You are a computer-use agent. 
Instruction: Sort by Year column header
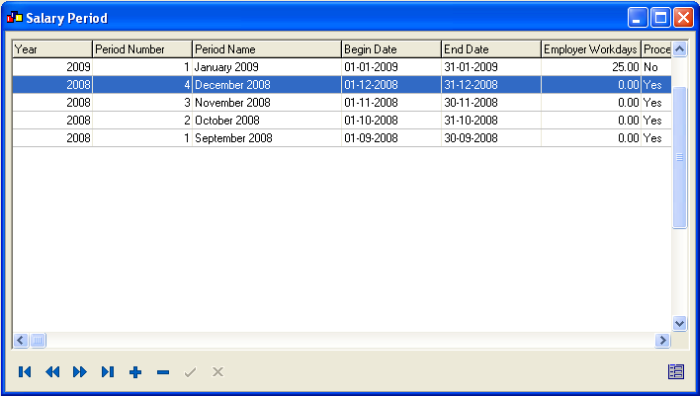tap(52, 49)
